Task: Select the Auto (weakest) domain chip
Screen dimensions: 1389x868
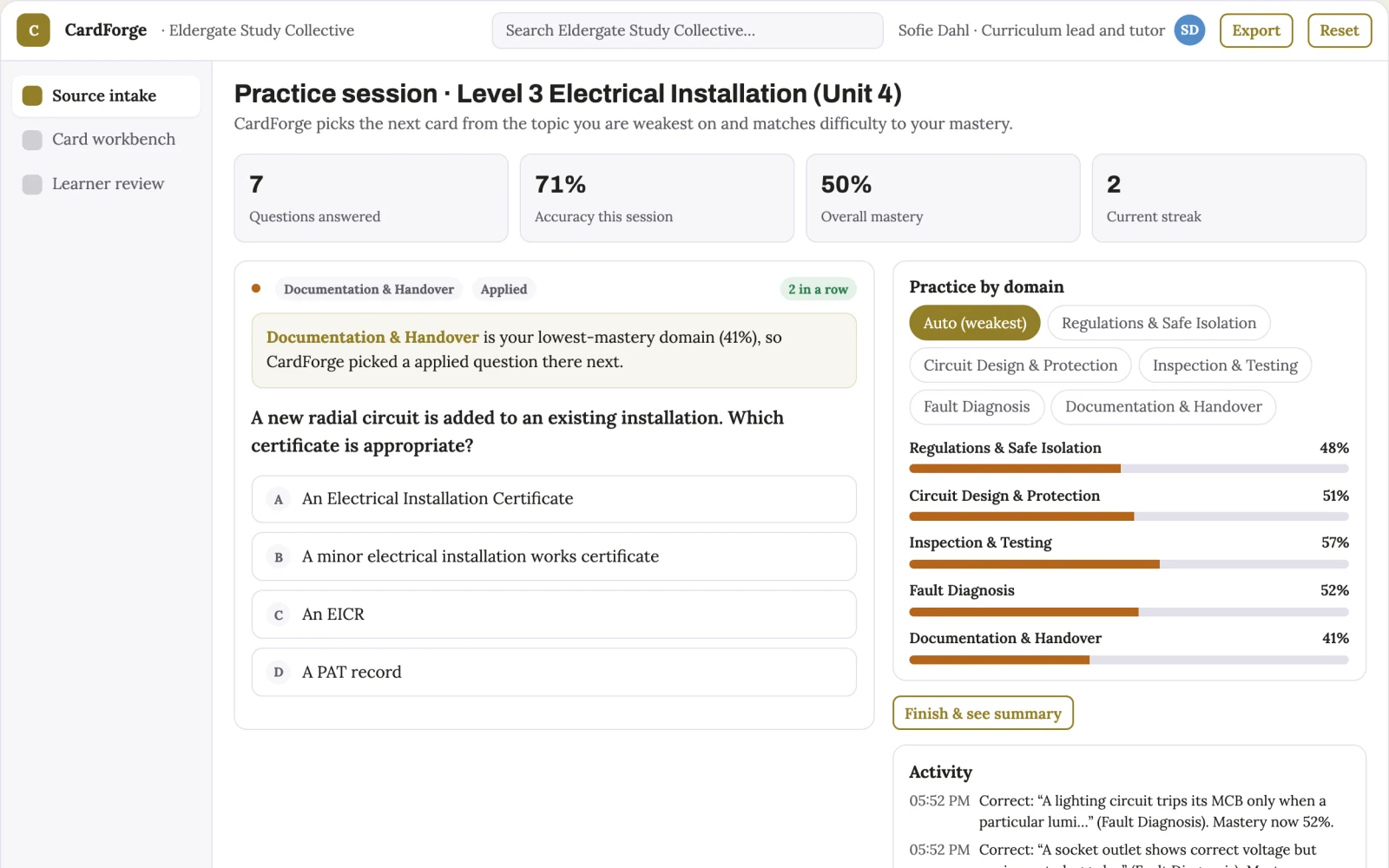Action: pos(975,323)
